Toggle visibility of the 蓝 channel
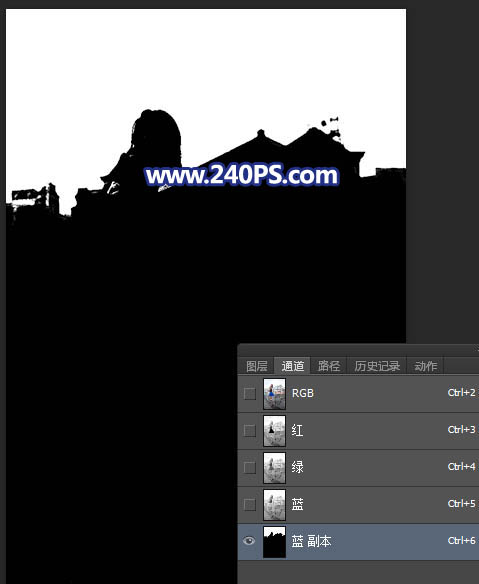The width and height of the screenshot is (479, 584). [x=250, y=505]
